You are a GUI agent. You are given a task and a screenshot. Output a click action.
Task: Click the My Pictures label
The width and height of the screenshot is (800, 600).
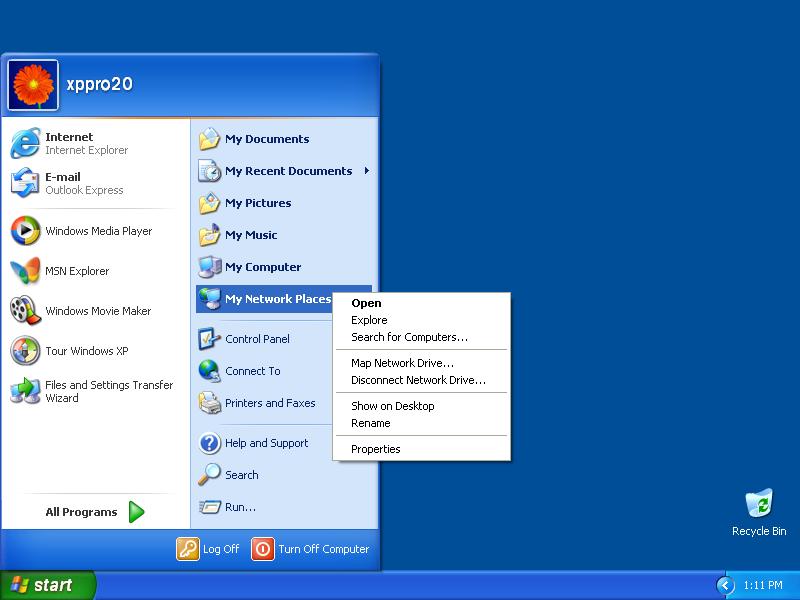click(x=258, y=203)
